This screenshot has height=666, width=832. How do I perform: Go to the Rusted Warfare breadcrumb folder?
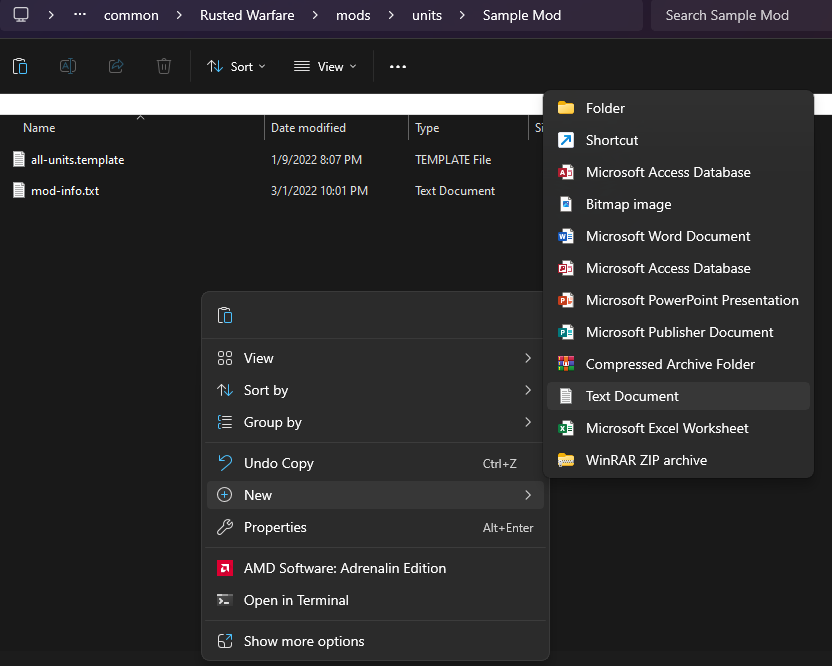point(249,15)
